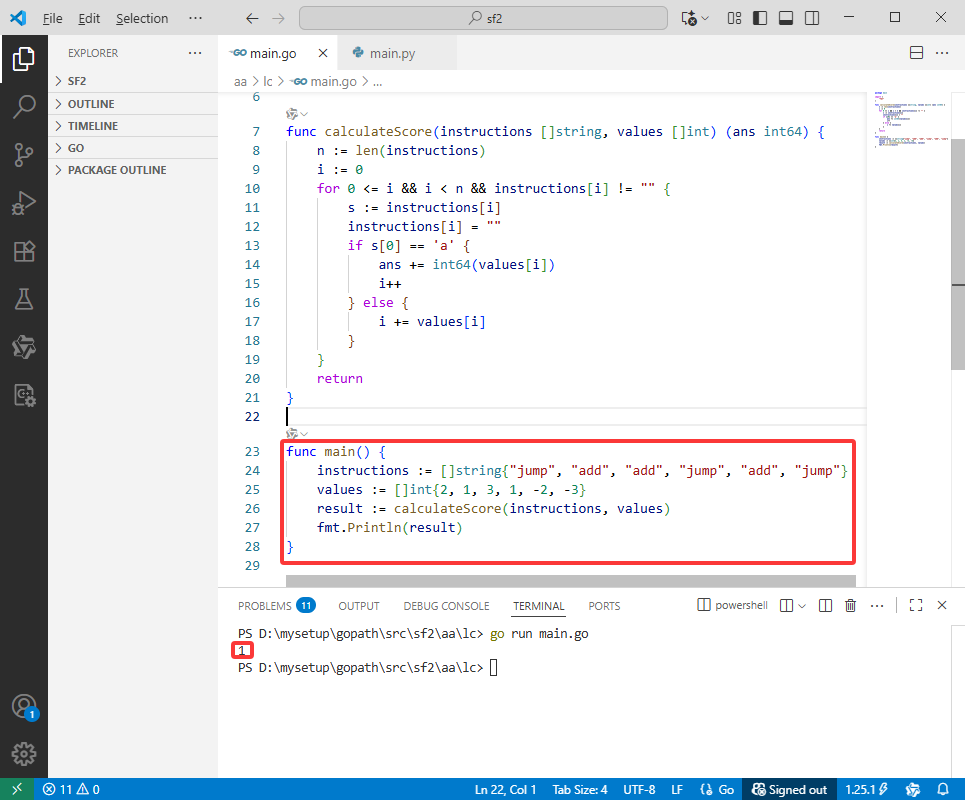Image resolution: width=965 pixels, height=800 pixels.
Task: Click the powershell terminal label
Action: (733, 606)
